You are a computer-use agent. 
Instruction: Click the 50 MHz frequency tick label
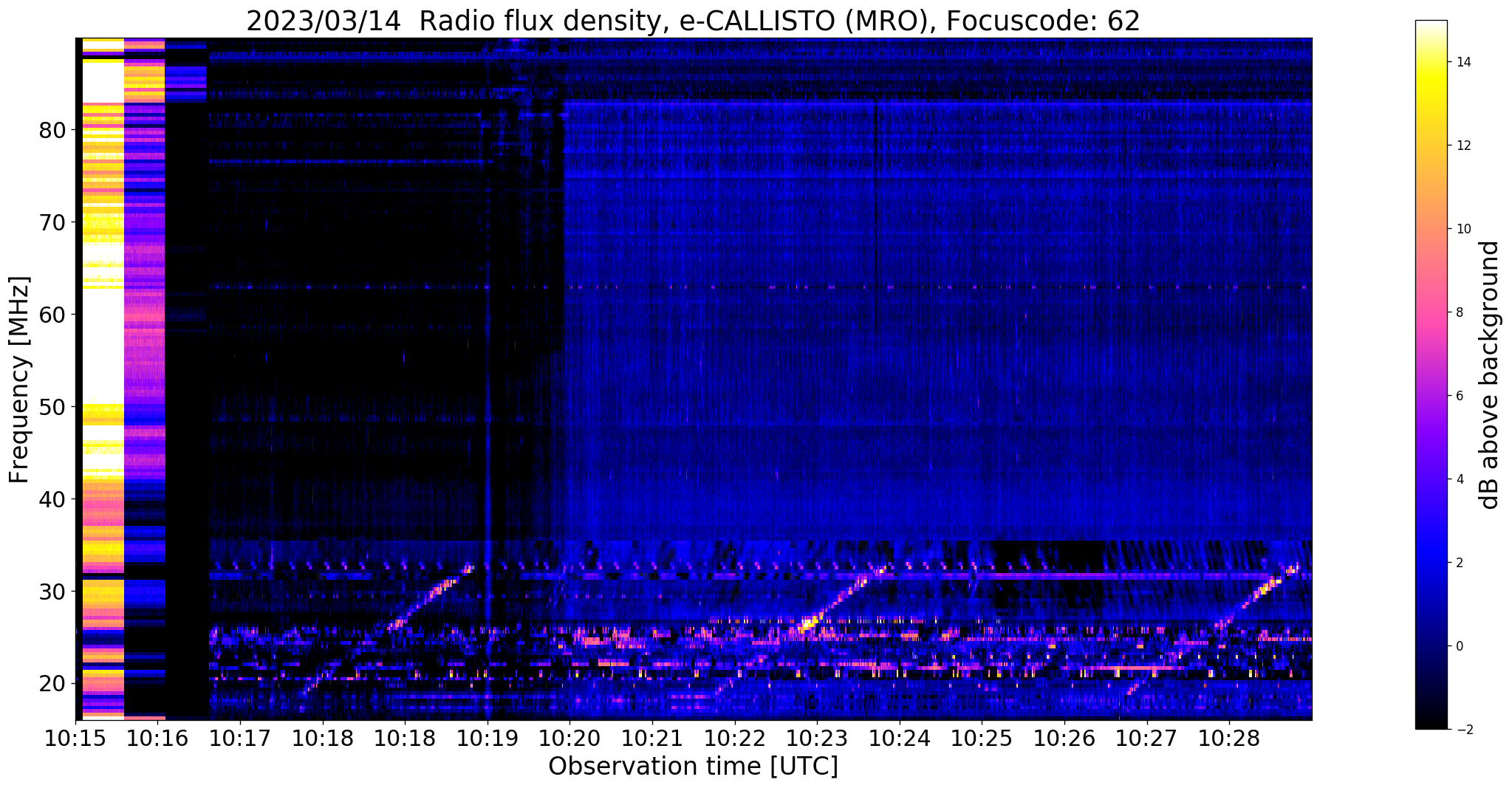pyautogui.click(x=53, y=407)
